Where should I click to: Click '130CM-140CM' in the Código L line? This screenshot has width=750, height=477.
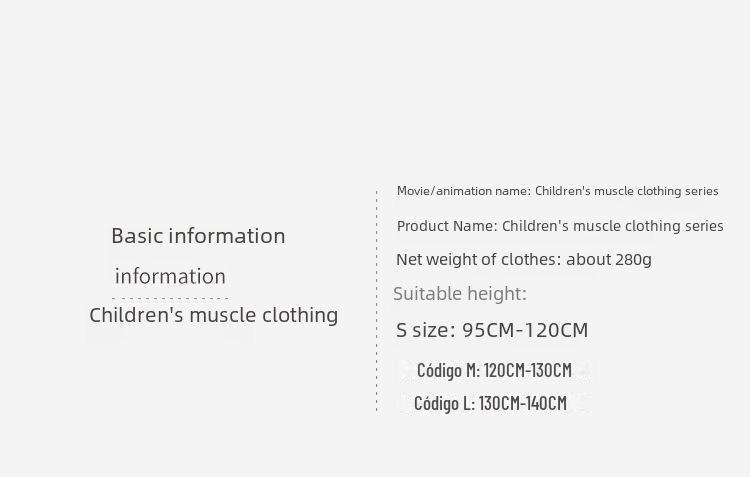point(523,403)
